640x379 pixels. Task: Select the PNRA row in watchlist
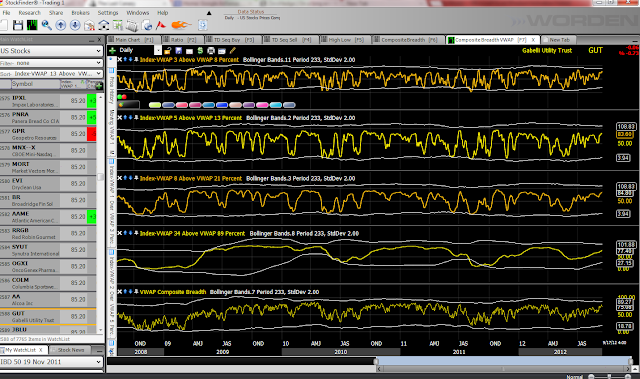[x=48, y=117]
